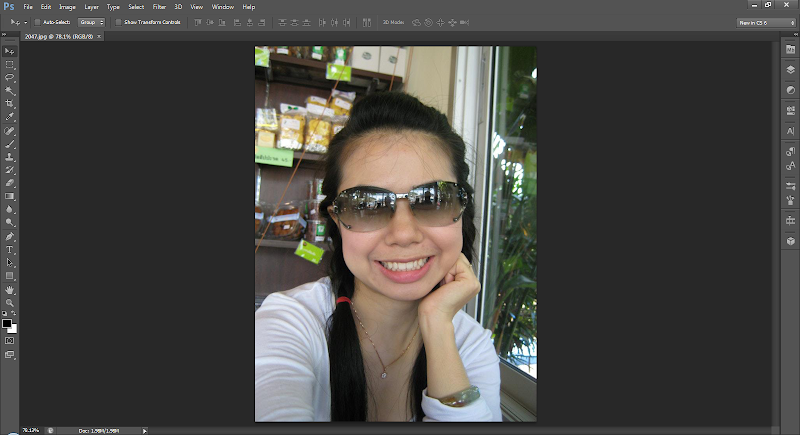Viewport: 800px width, 435px height.
Task: Open the Adjustments panel icon
Action: coord(790,90)
